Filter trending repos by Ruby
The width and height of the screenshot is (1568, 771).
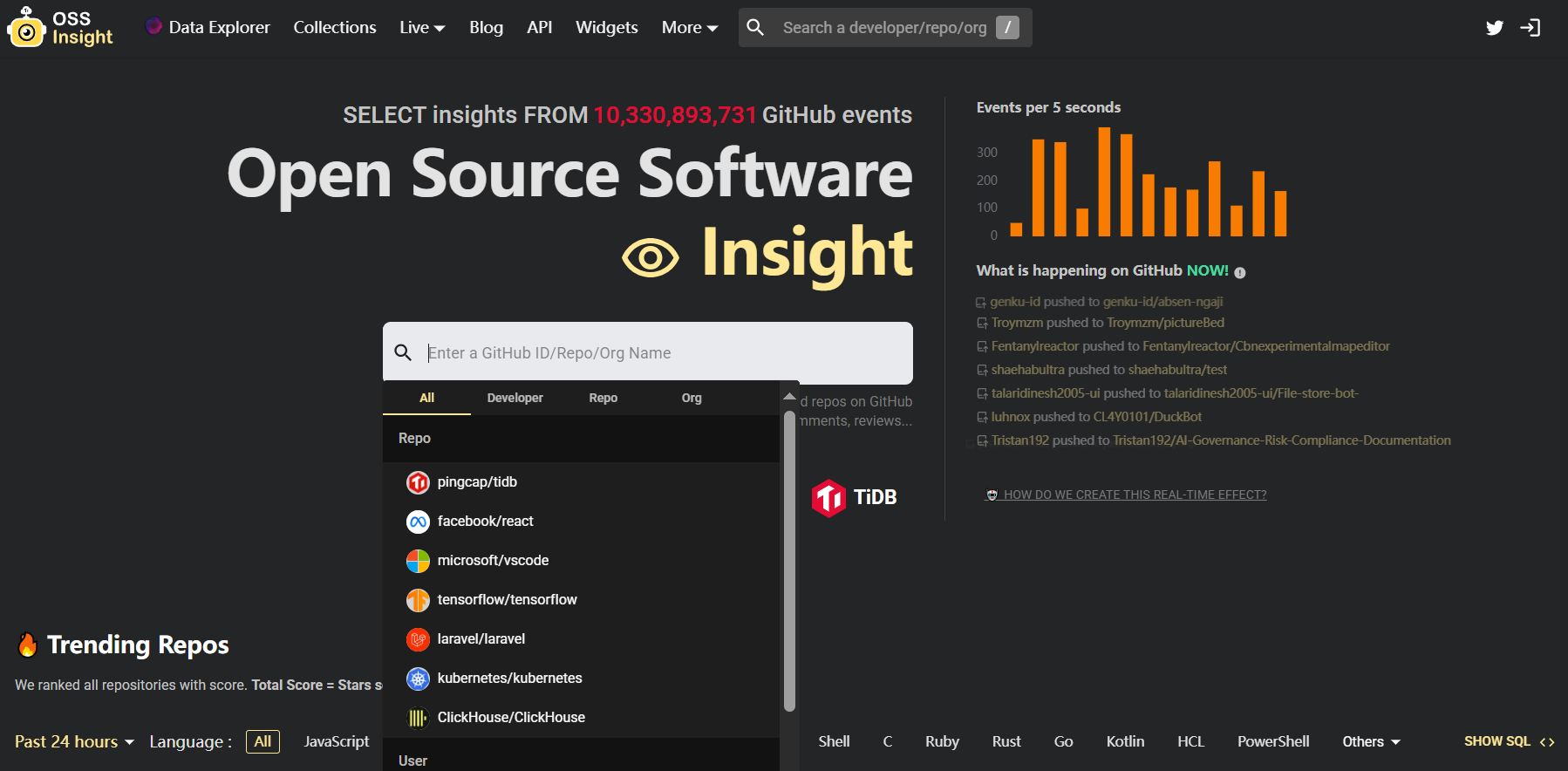pyautogui.click(x=942, y=741)
